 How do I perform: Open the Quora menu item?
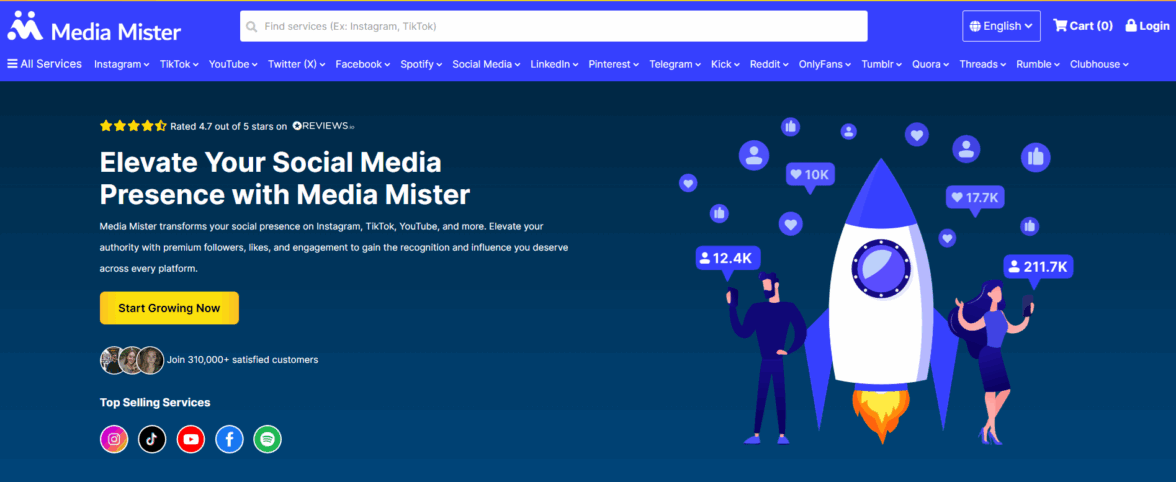click(x=931, y=64)
